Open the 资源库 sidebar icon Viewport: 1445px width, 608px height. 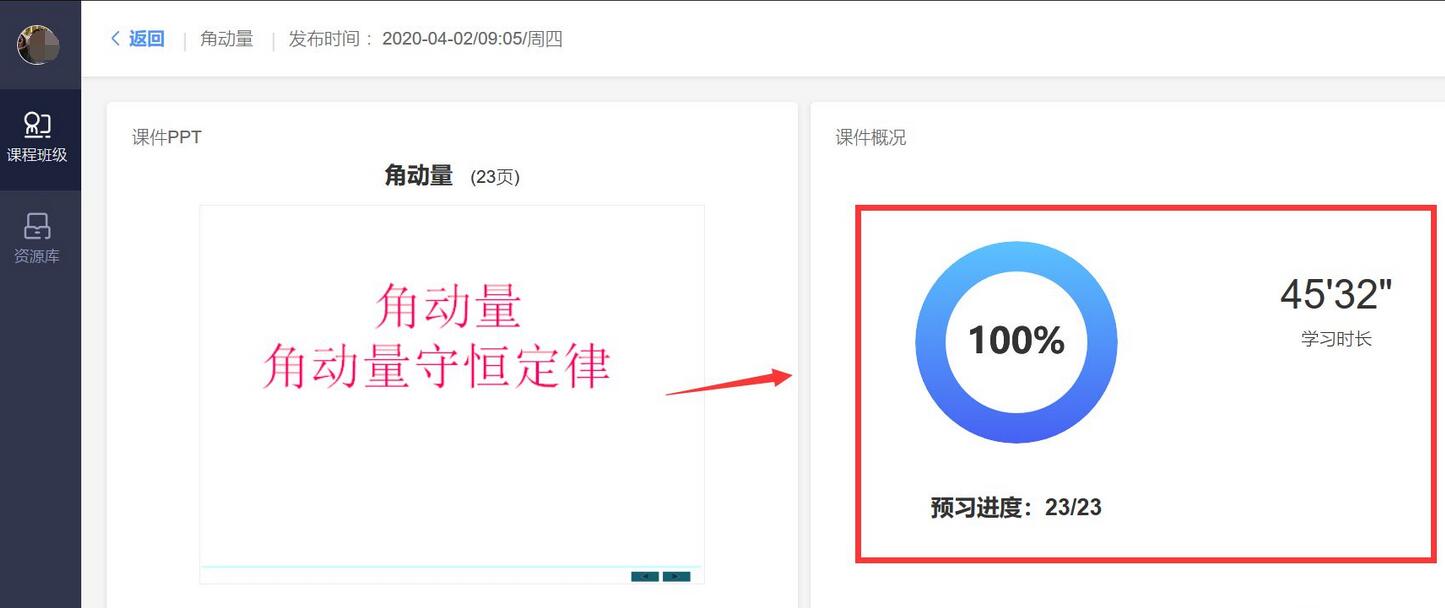(x=37, y=226)
